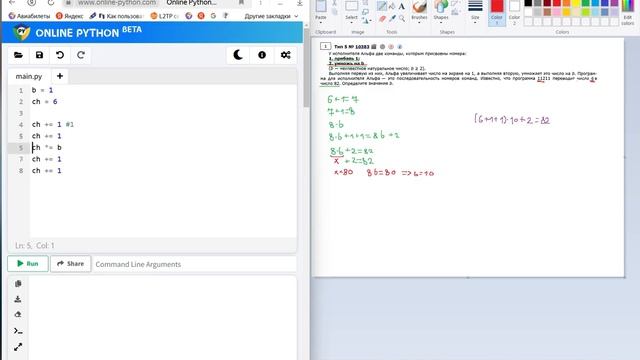Undo the last edit in the editor

coord(60,55)
